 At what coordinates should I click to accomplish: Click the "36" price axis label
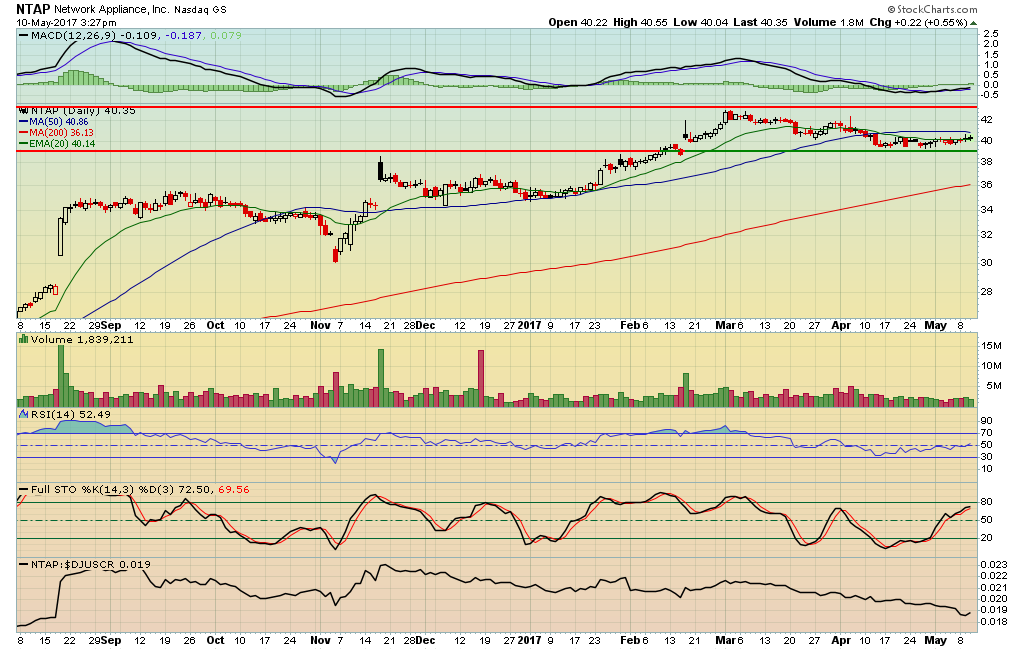coord(987,185)
